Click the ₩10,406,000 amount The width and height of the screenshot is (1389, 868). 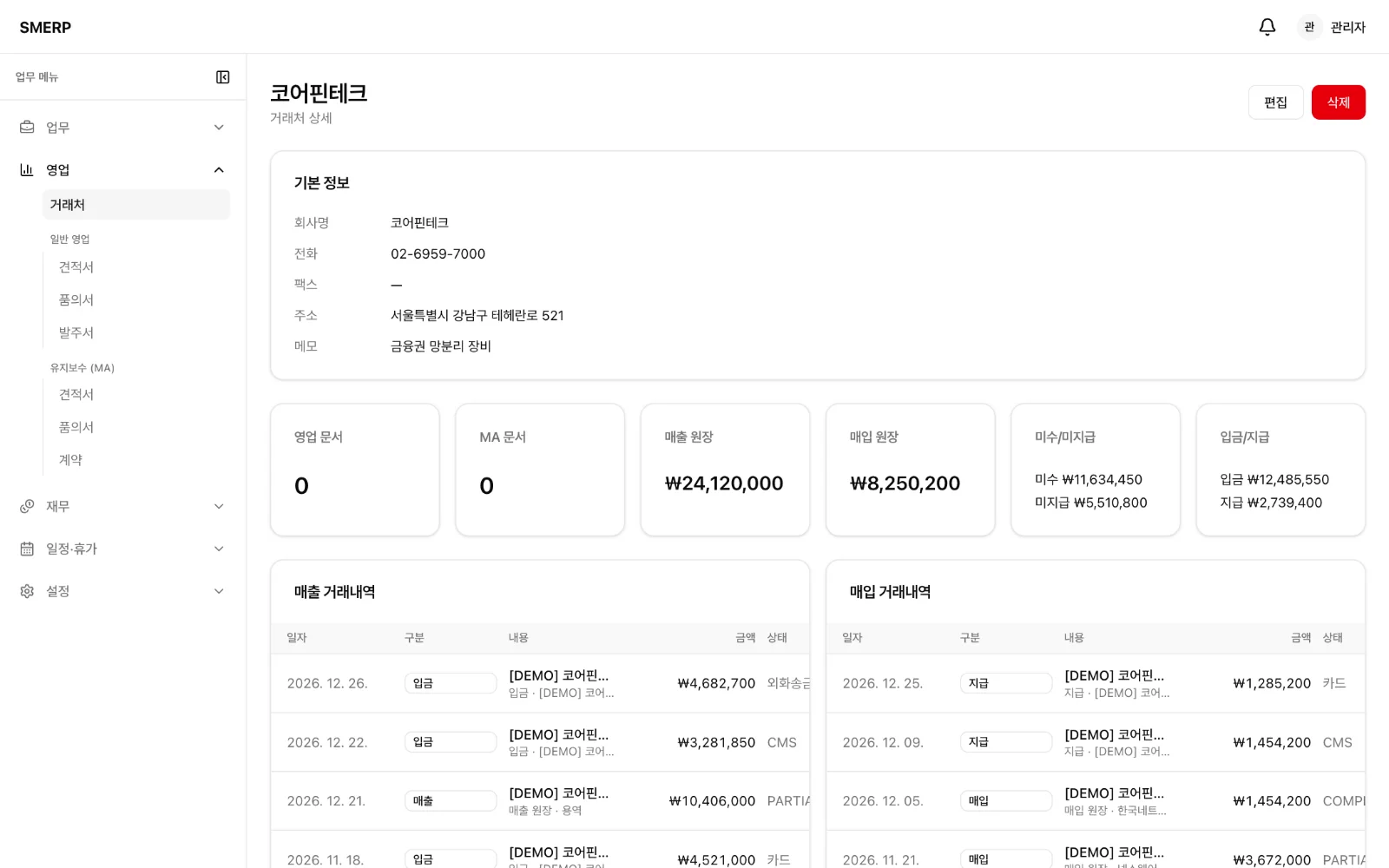tap(712, 801)
